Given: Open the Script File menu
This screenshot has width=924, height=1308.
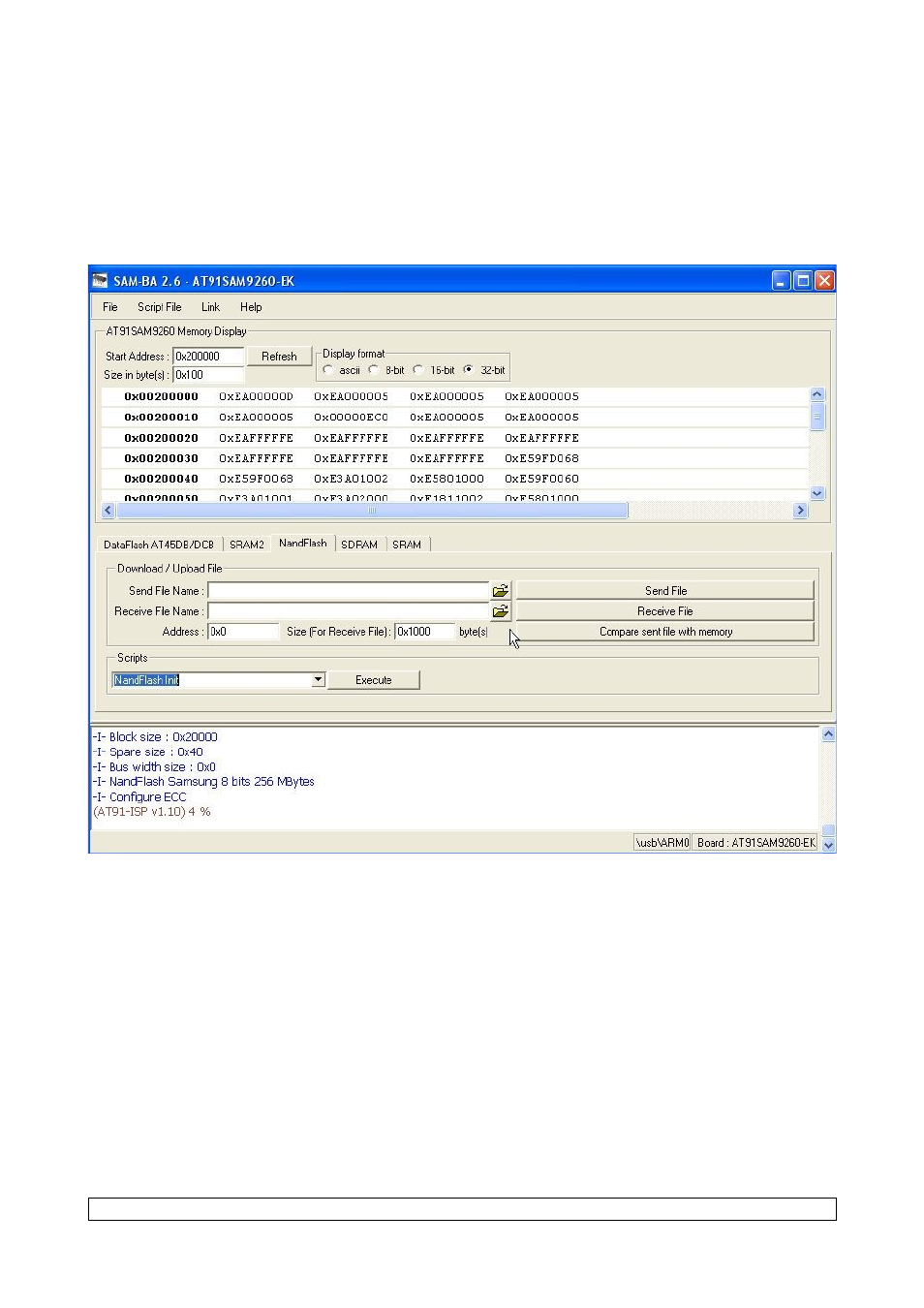Looking at the screenshot, I should coord(159,307).
